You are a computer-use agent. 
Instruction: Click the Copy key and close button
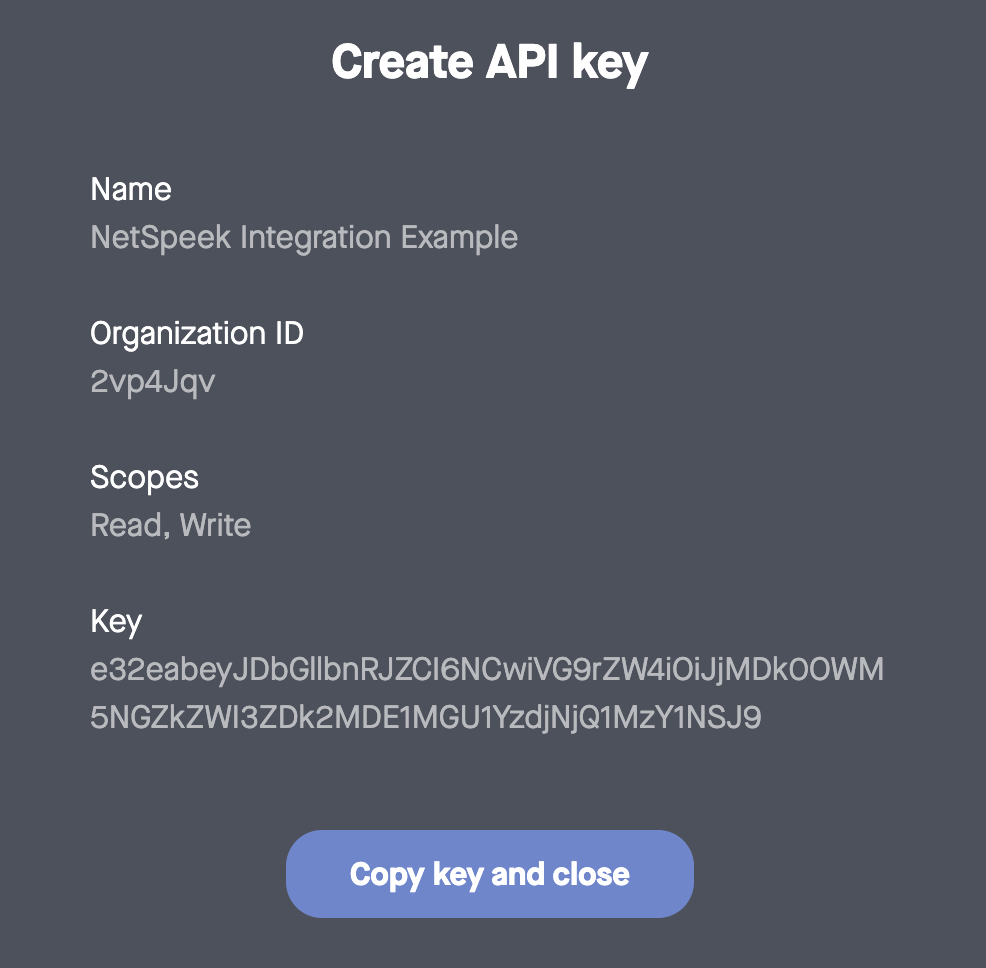point(489,874)
